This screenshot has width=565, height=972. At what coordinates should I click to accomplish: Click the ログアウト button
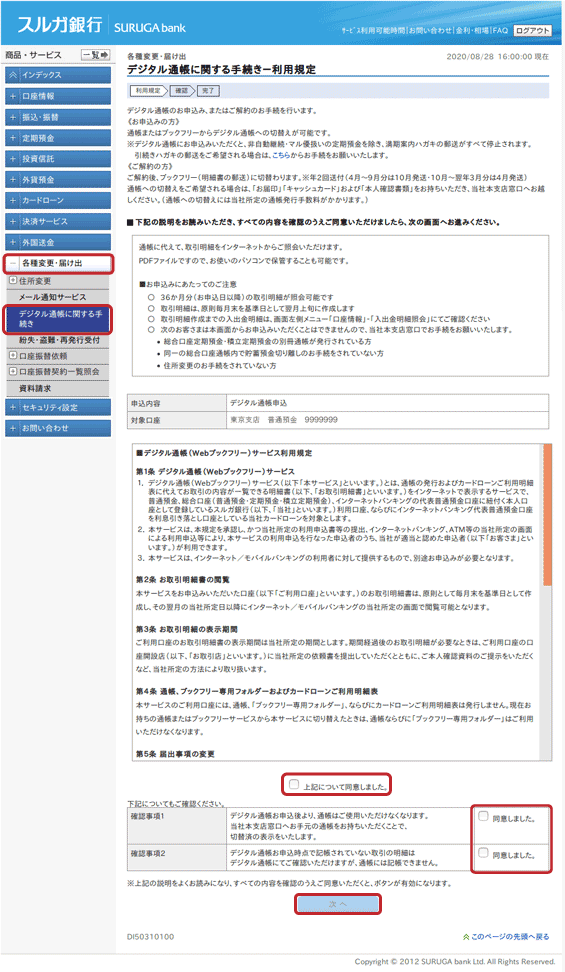532,30
